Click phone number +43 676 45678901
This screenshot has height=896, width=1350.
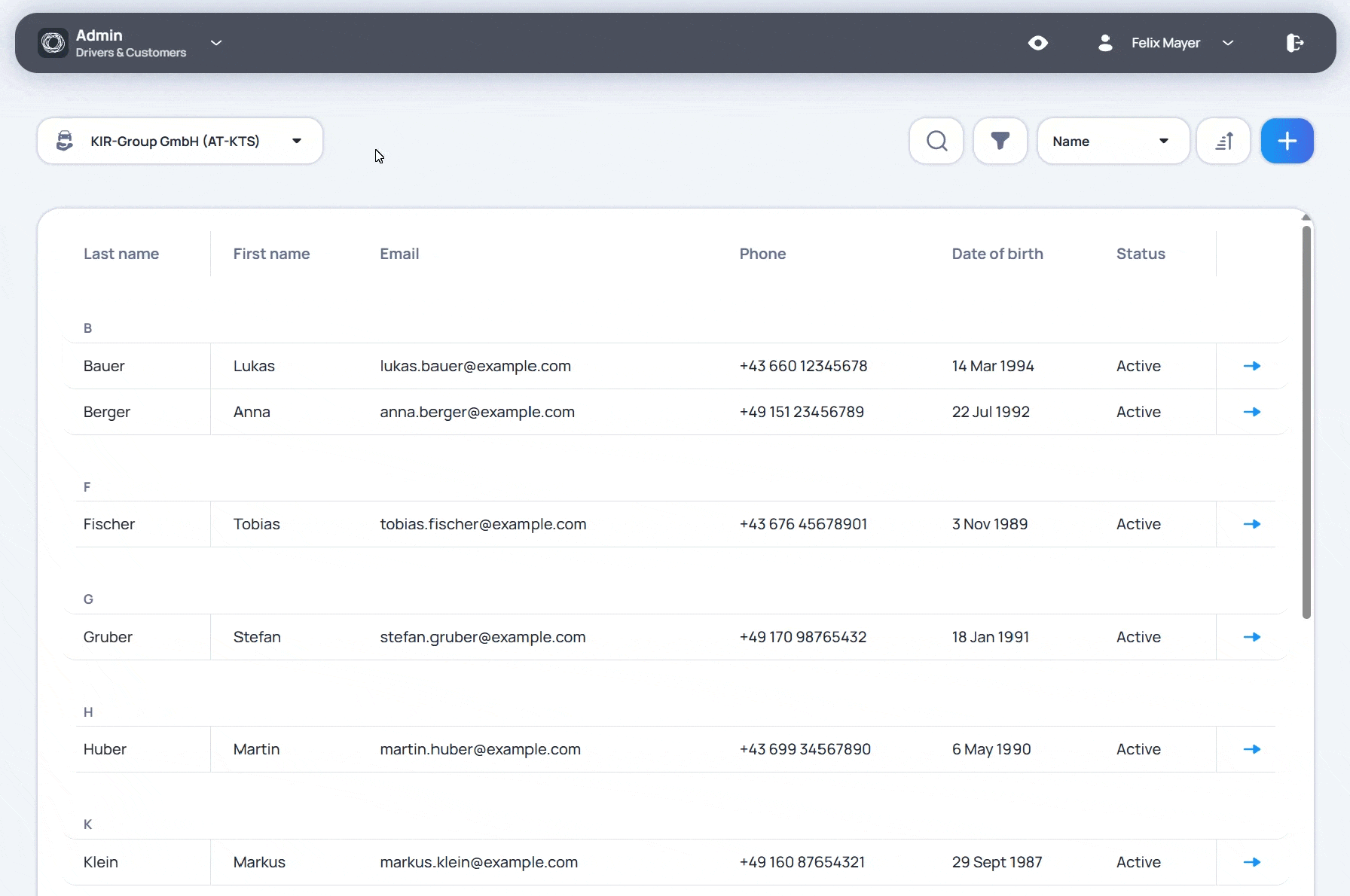coord(803,524)
